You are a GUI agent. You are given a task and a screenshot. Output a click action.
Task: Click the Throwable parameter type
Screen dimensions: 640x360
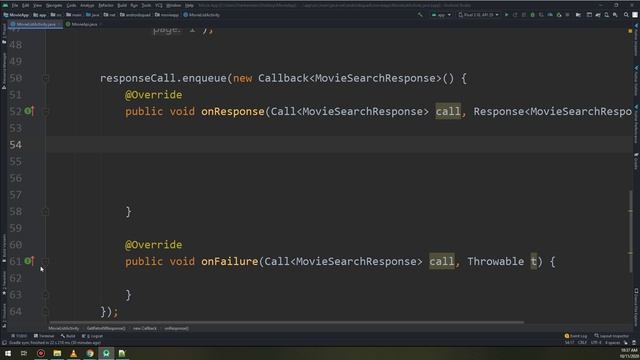pos(496,261)
